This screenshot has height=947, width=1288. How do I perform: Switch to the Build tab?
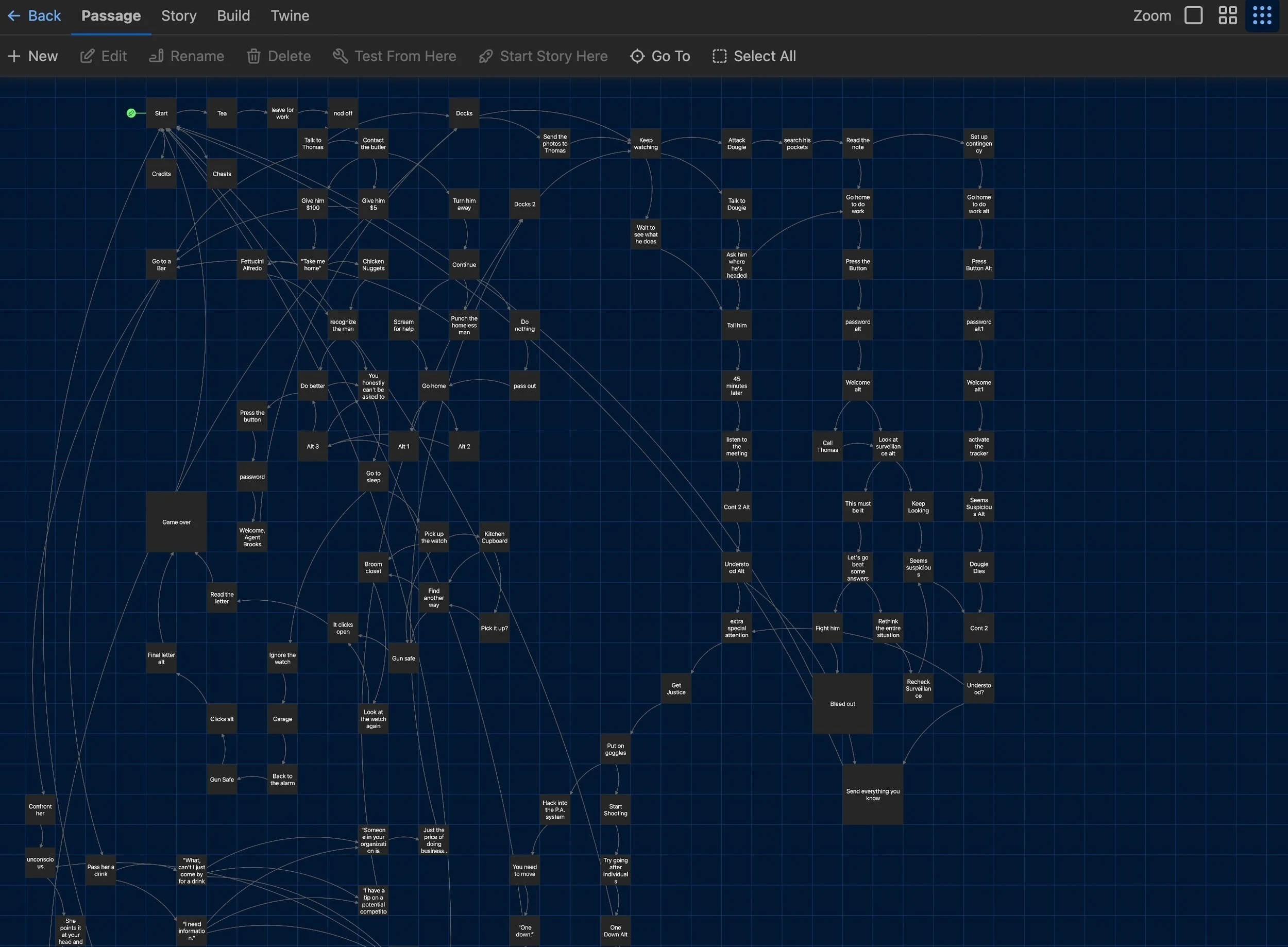point(233,16)
